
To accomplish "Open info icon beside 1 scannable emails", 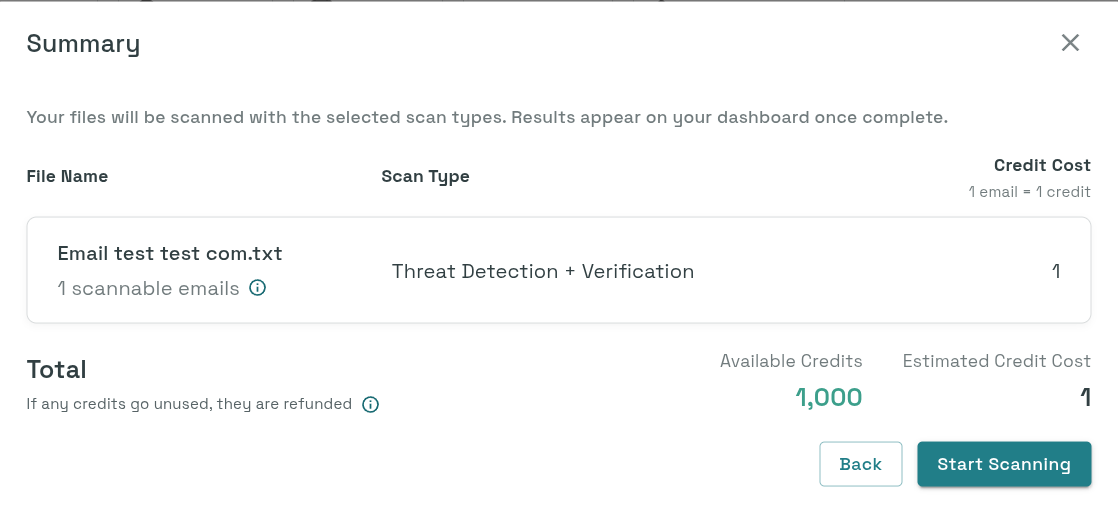I will (x=257, y=287).
